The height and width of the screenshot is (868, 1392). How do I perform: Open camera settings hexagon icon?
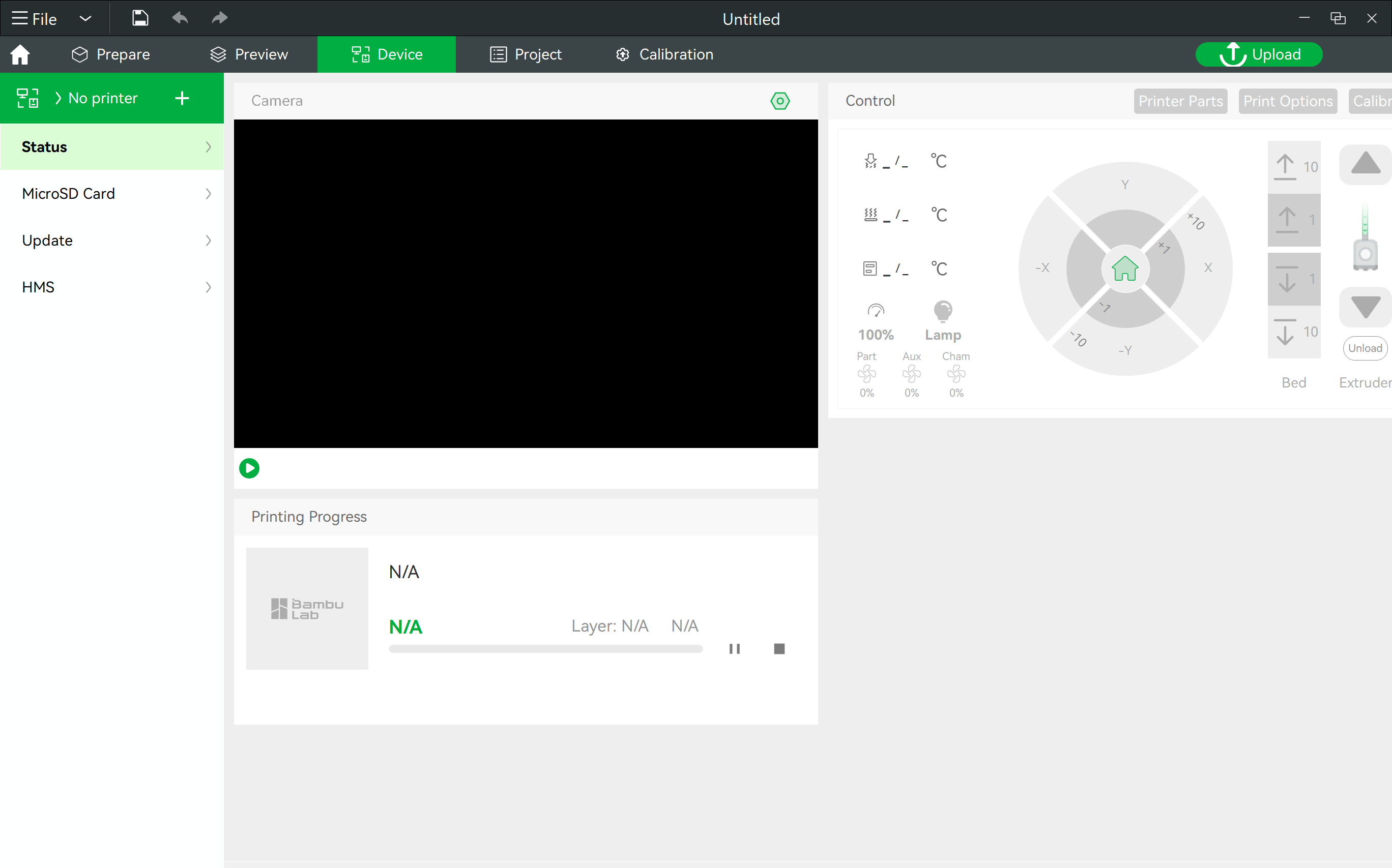tap(780, 101)
